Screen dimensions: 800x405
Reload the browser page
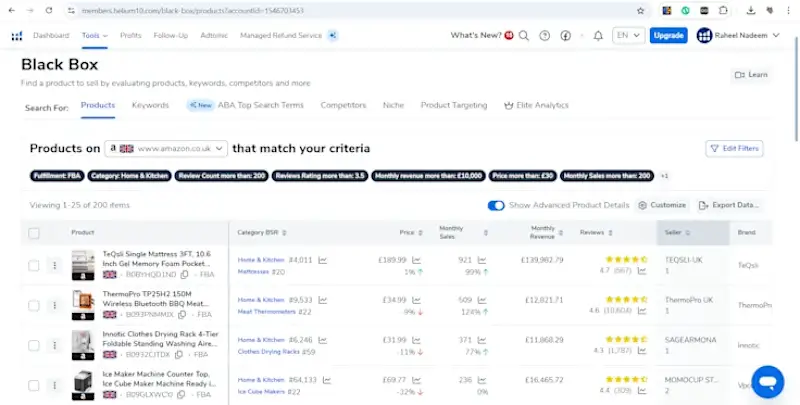49,10
